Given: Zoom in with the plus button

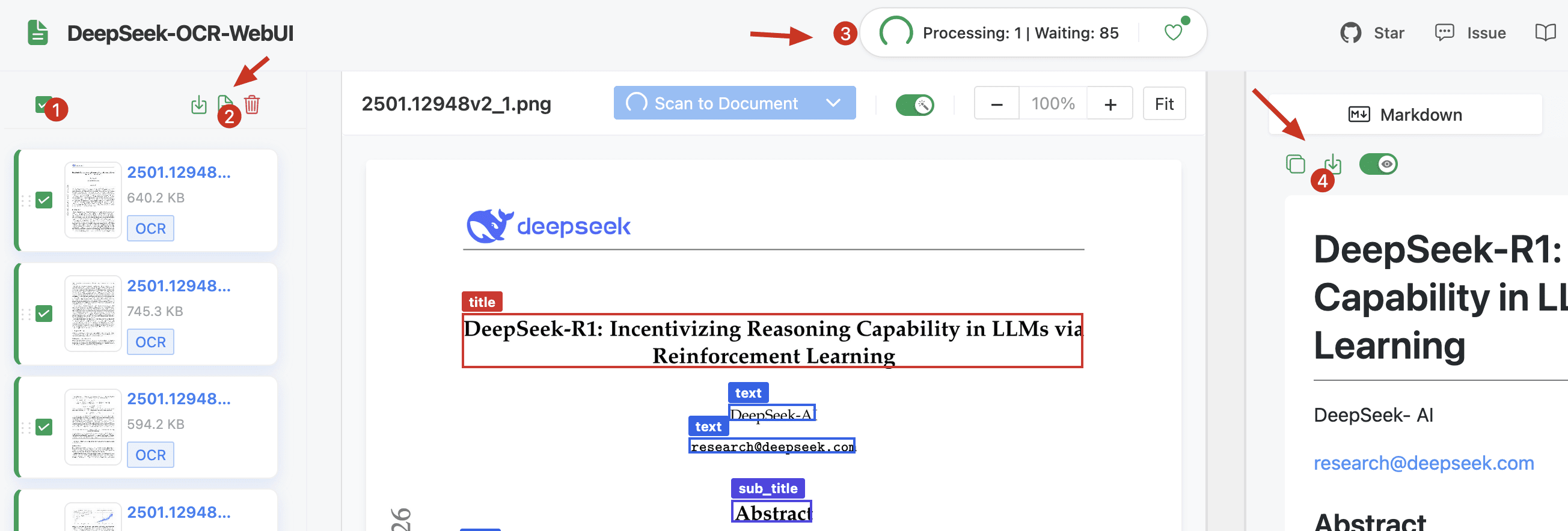Looking at the screenshot, I should 1110,104.
